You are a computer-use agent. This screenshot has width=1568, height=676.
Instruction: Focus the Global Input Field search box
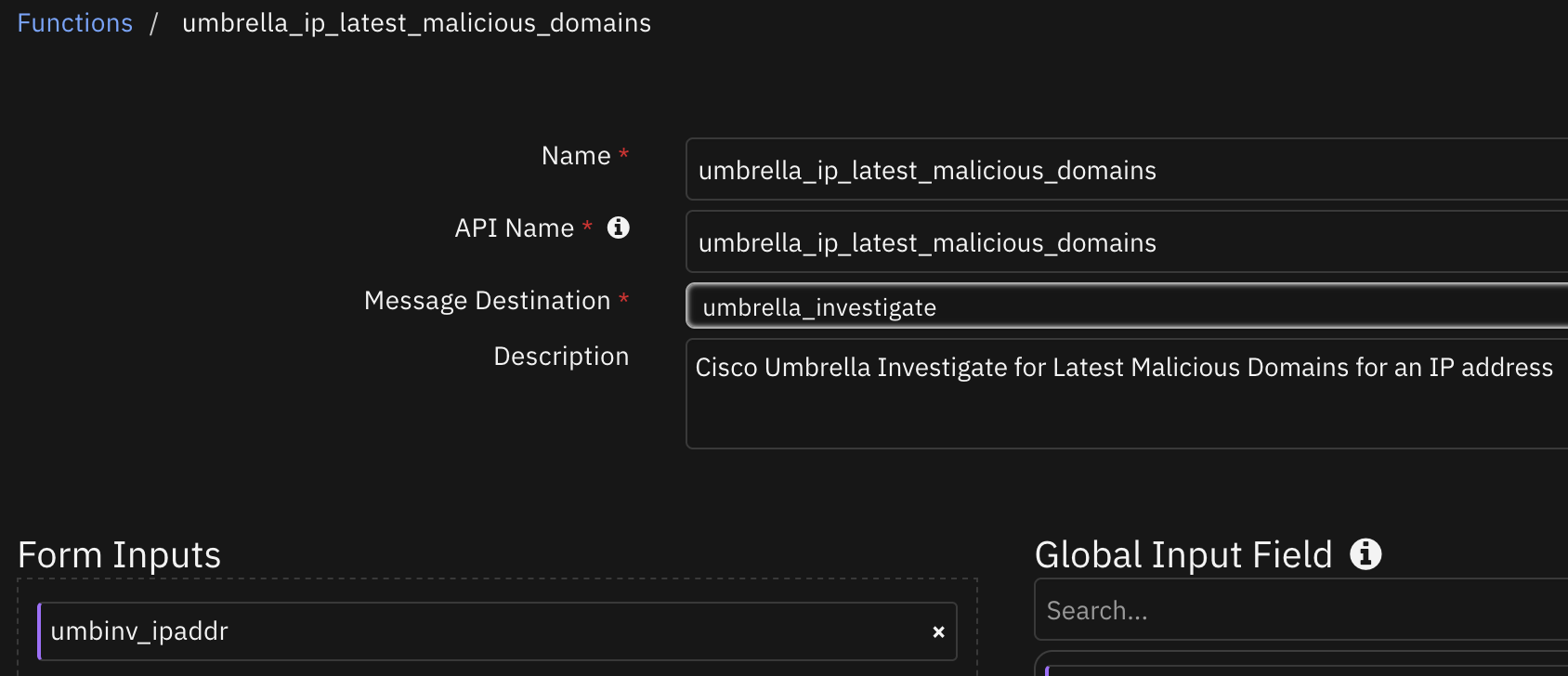1300,610
